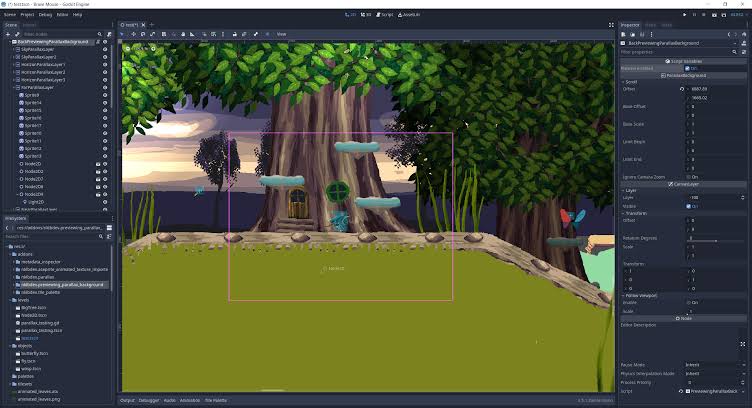
Task: Expand HorizonParallaxLayer2 tree node
Action: tap(14, 72)
